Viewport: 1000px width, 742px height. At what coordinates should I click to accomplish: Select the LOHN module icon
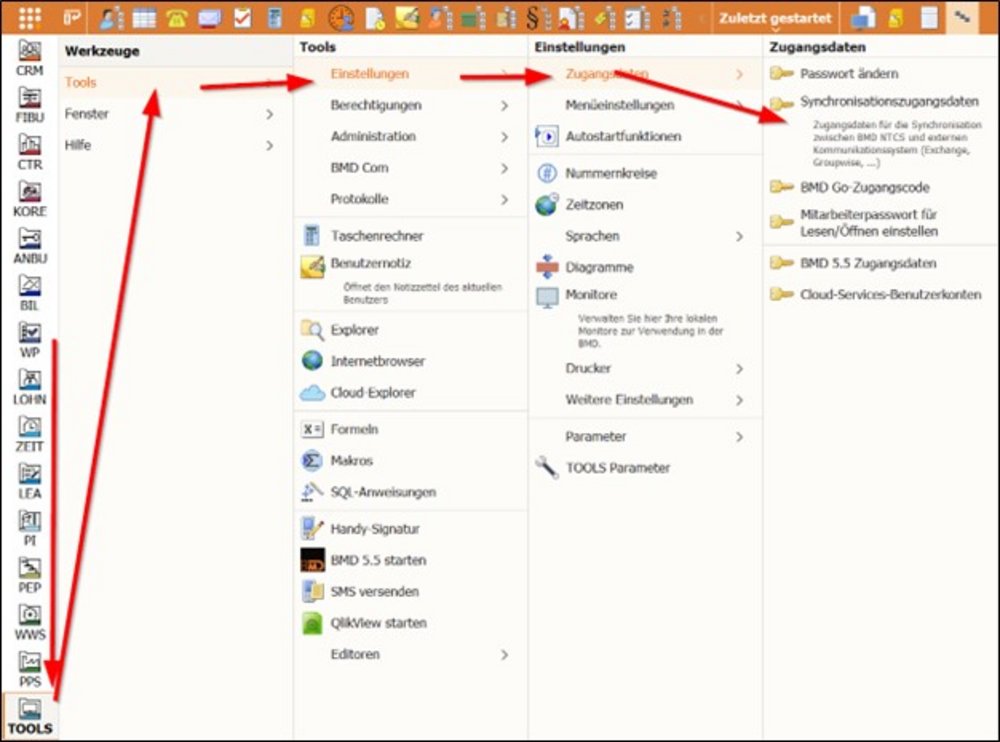coord(30,386)
